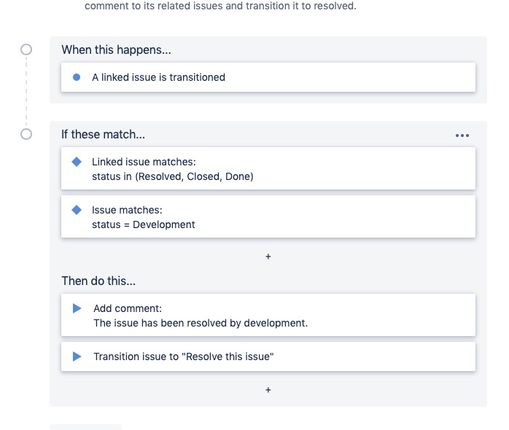The width and height of the screenshot is (509, 430).
Task: Select the circle node beside When this happens
Action: (x=26, y=50)
